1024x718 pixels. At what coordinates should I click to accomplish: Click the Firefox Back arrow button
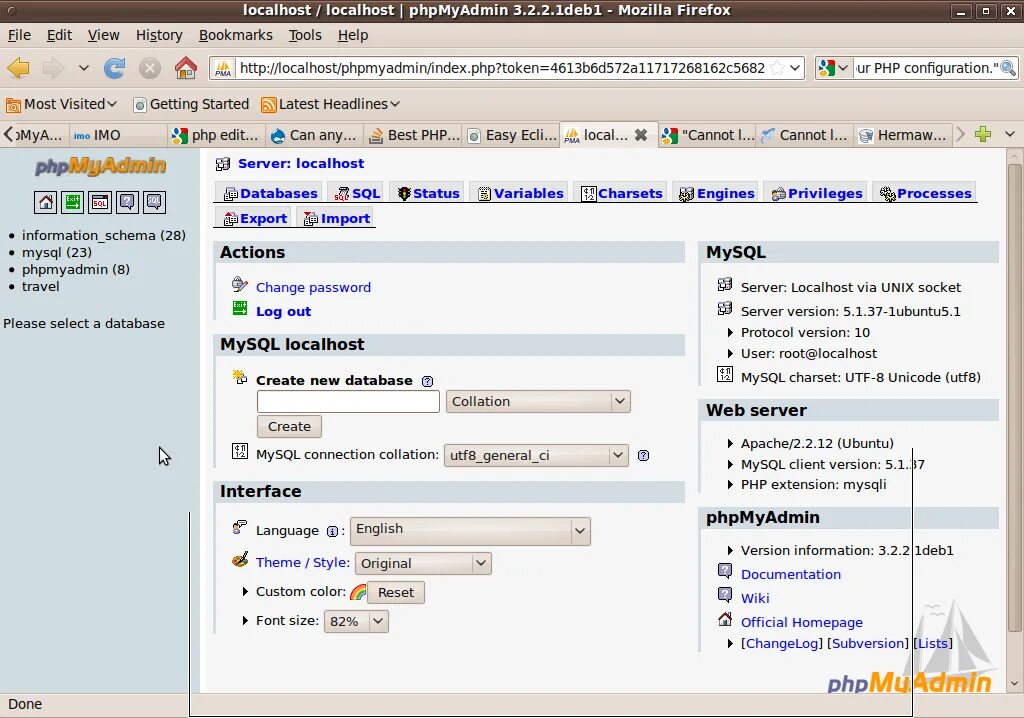click(18, 68)
